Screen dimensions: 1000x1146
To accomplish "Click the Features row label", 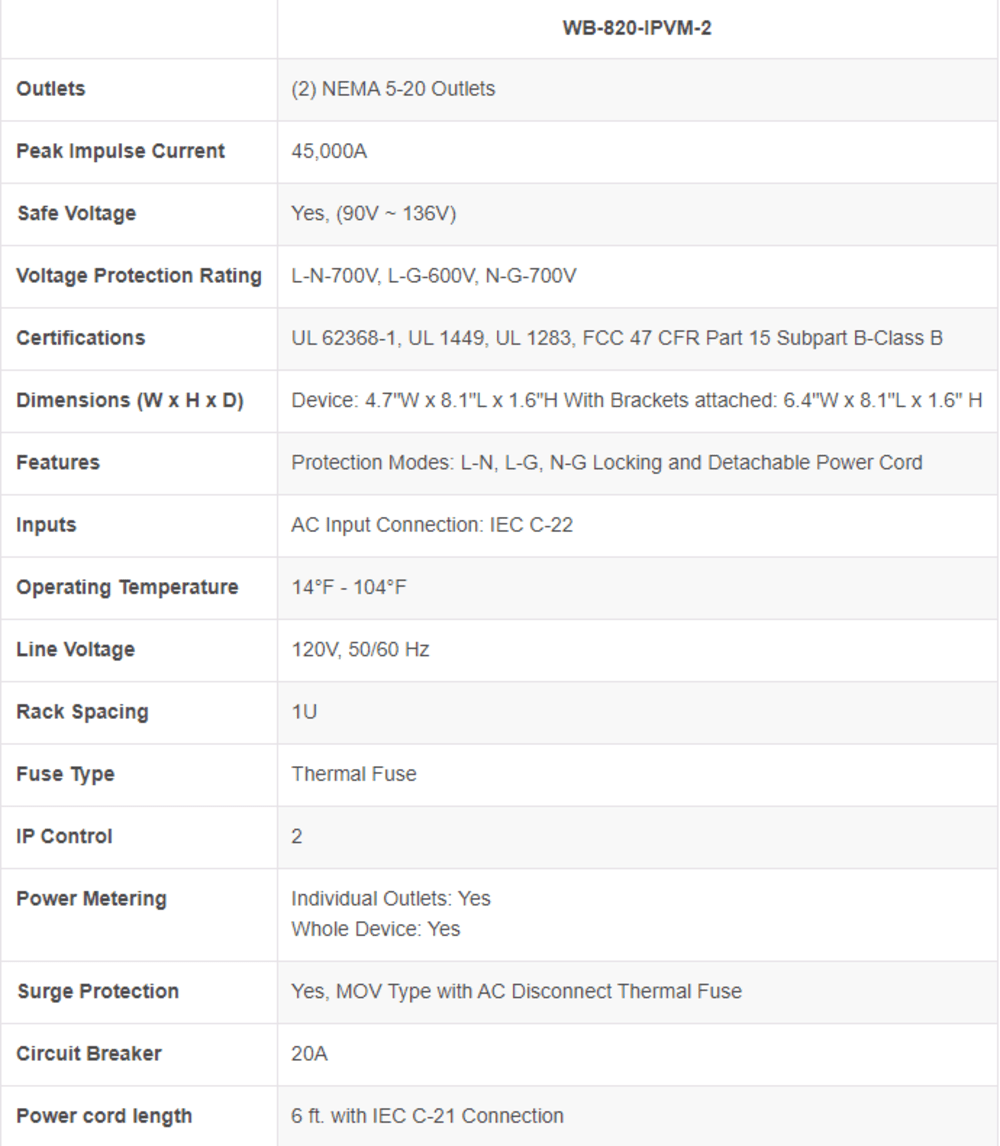I will (58, 463).
